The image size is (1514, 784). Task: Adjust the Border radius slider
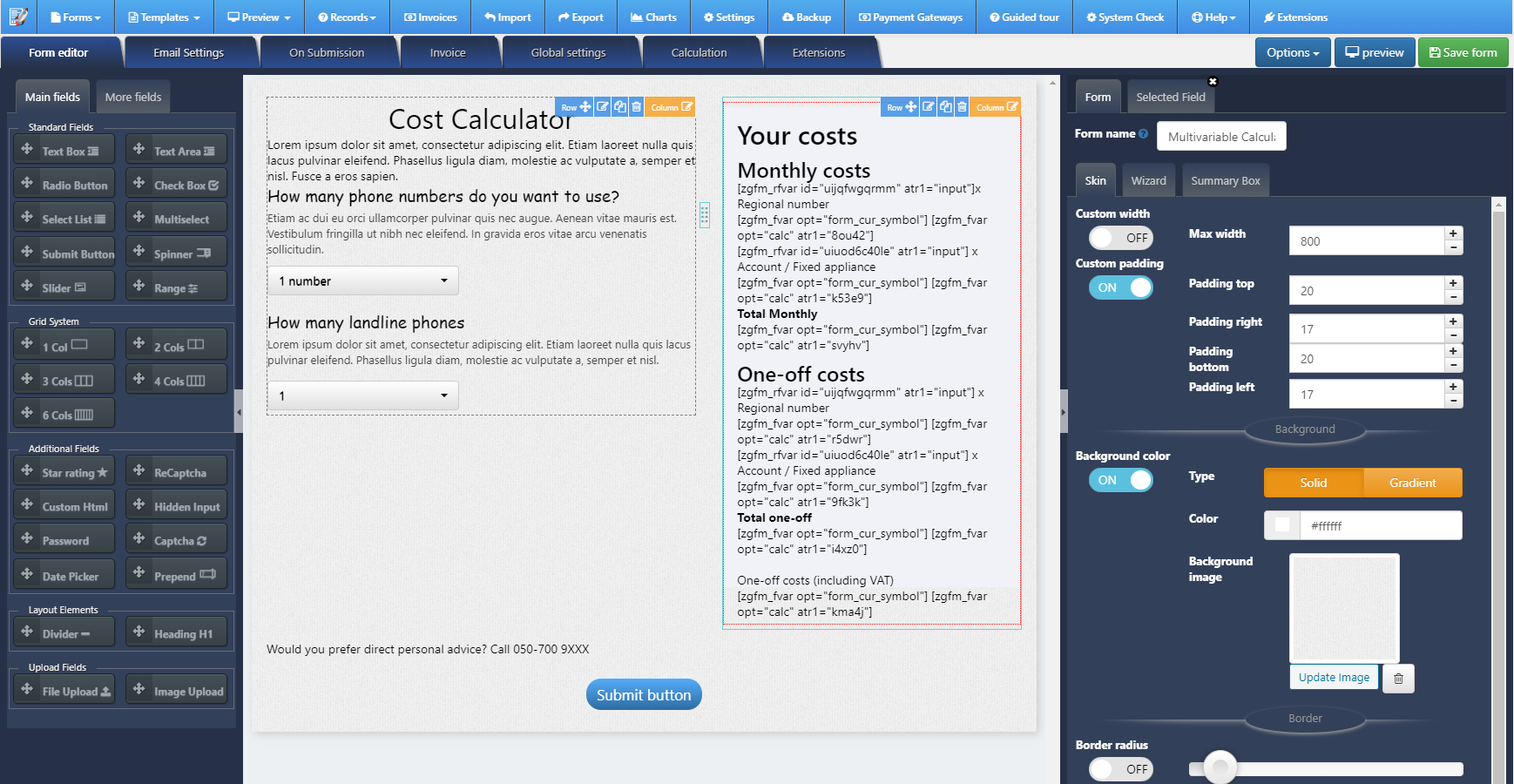(1220, 767)
